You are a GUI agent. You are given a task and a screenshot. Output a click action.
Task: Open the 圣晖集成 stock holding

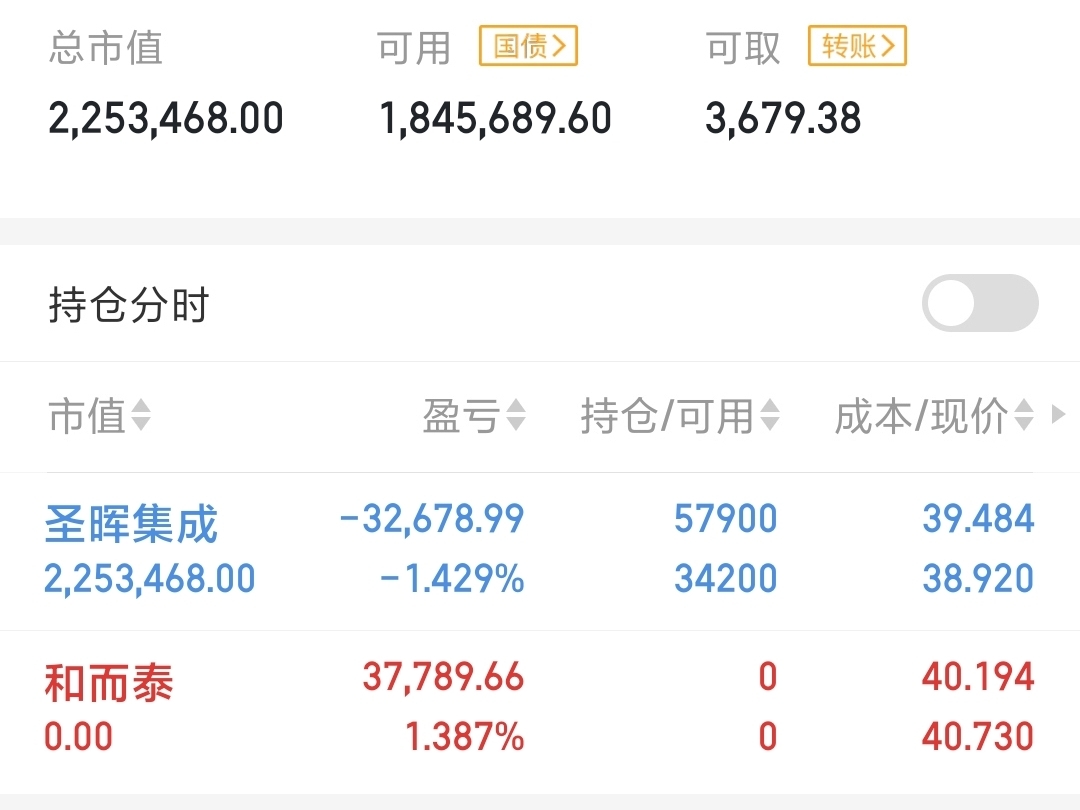pyautogui.click(x=131, y=524)
